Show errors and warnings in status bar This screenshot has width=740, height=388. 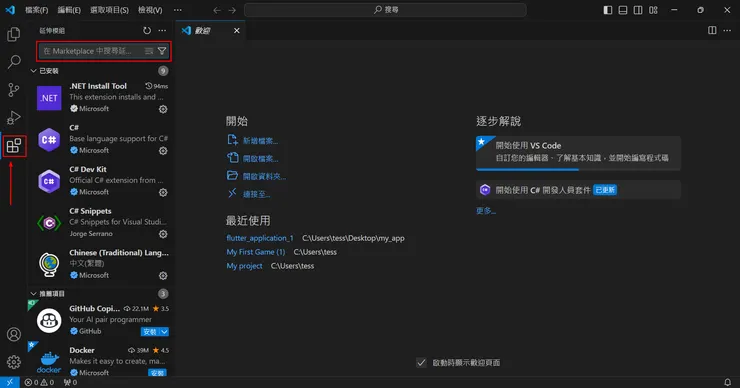point(39,382)
